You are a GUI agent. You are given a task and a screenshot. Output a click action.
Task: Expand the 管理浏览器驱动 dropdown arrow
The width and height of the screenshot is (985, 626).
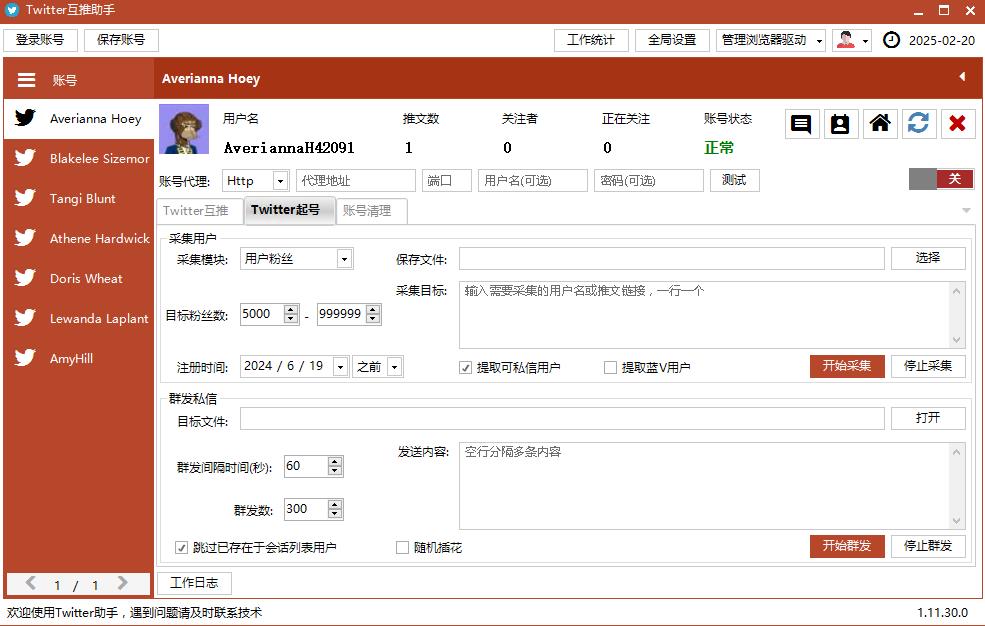click(x=819, y=41)
